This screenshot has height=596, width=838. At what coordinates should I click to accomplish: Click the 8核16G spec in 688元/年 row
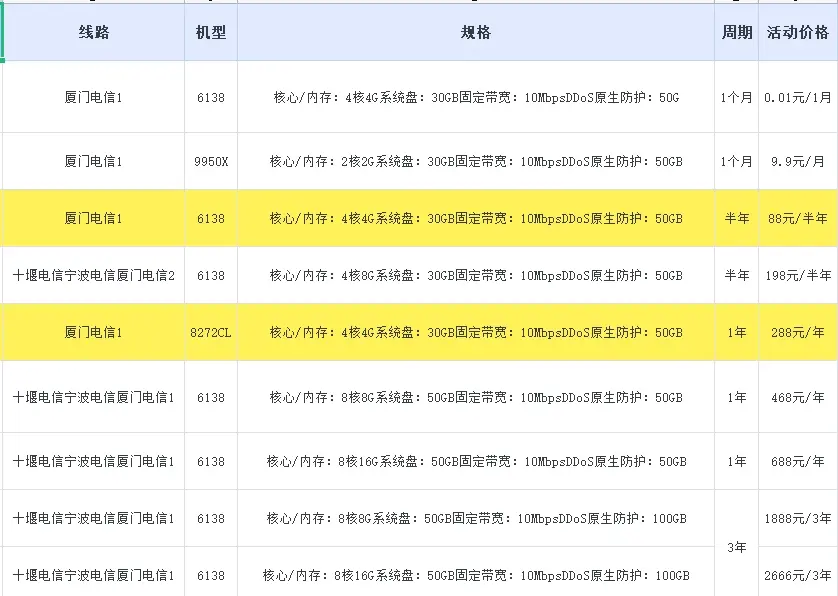pos(476,461)
